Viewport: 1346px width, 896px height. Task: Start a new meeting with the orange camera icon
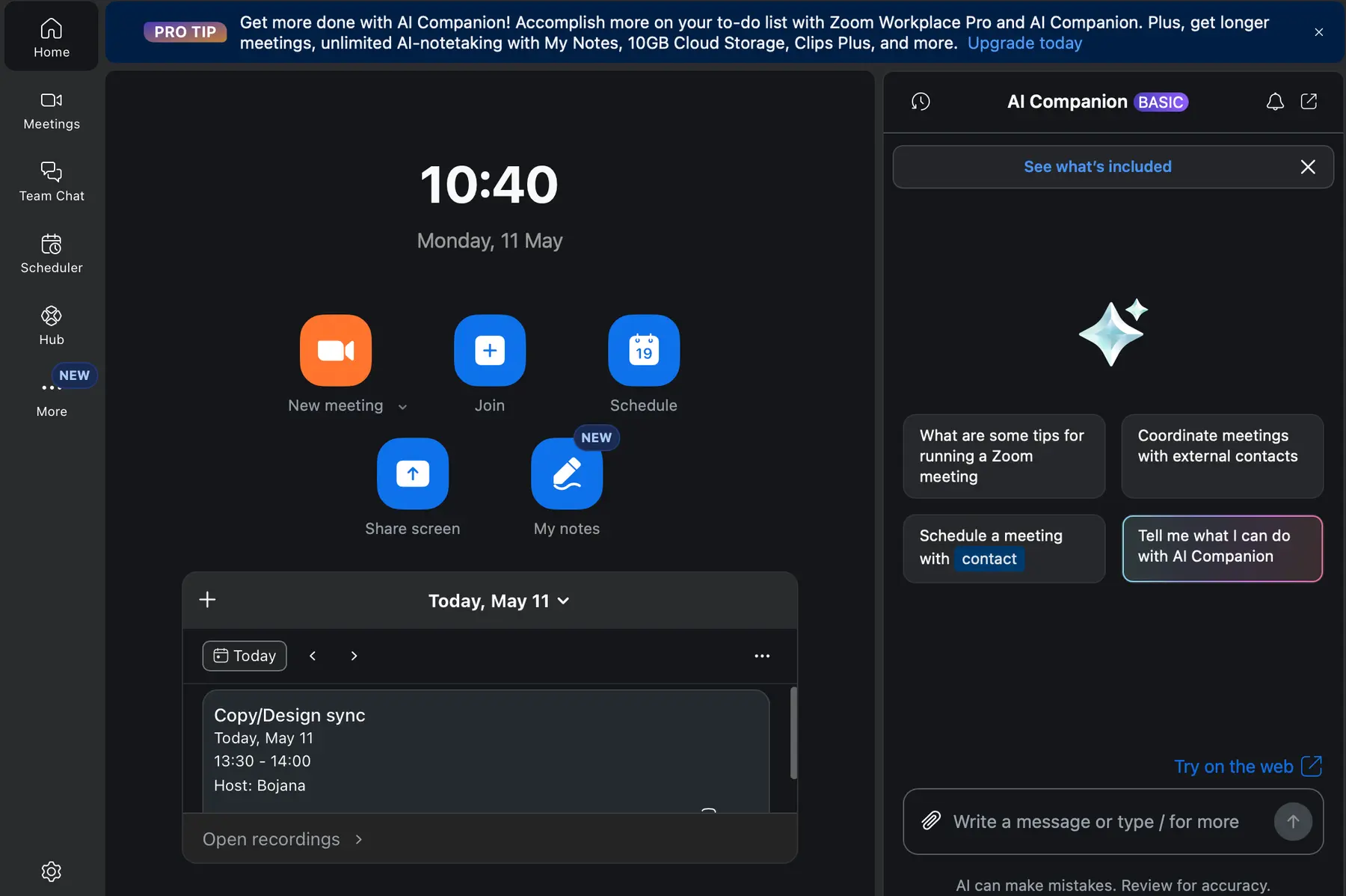[336, 350]
